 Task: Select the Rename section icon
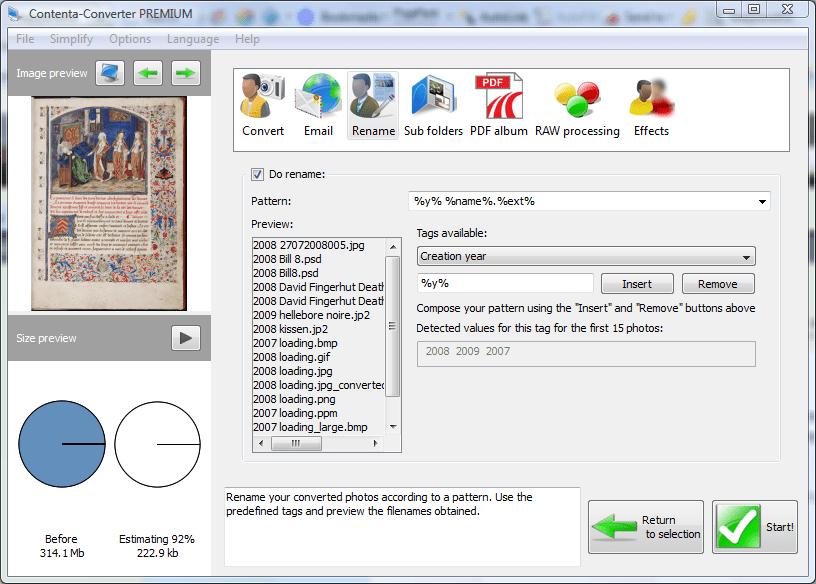[x=373, y=106]
